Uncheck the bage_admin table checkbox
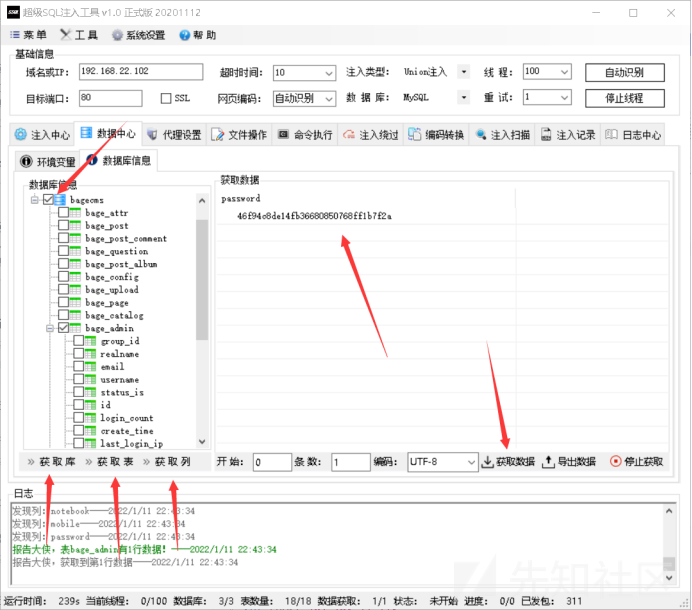Screen dimensions: 692x610 pyautogui.click(x=64, y=328)
